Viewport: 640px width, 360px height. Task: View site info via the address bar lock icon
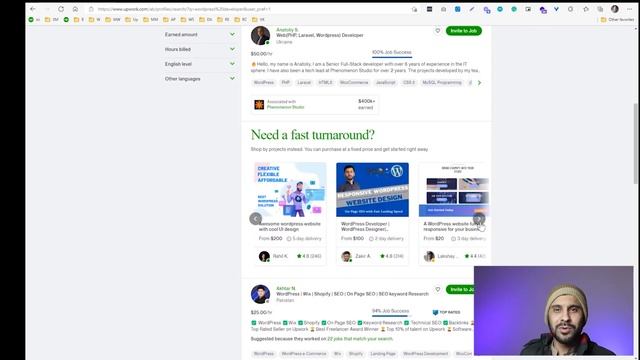(x=91, y=9)
